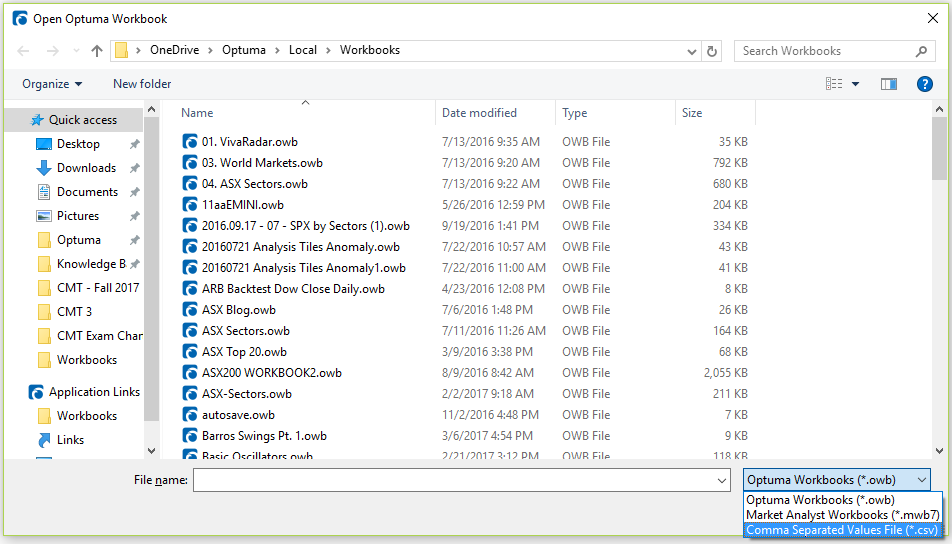
Task: Select the ASX-Sectors.owb file icon
Action: (x=190, y=393)
